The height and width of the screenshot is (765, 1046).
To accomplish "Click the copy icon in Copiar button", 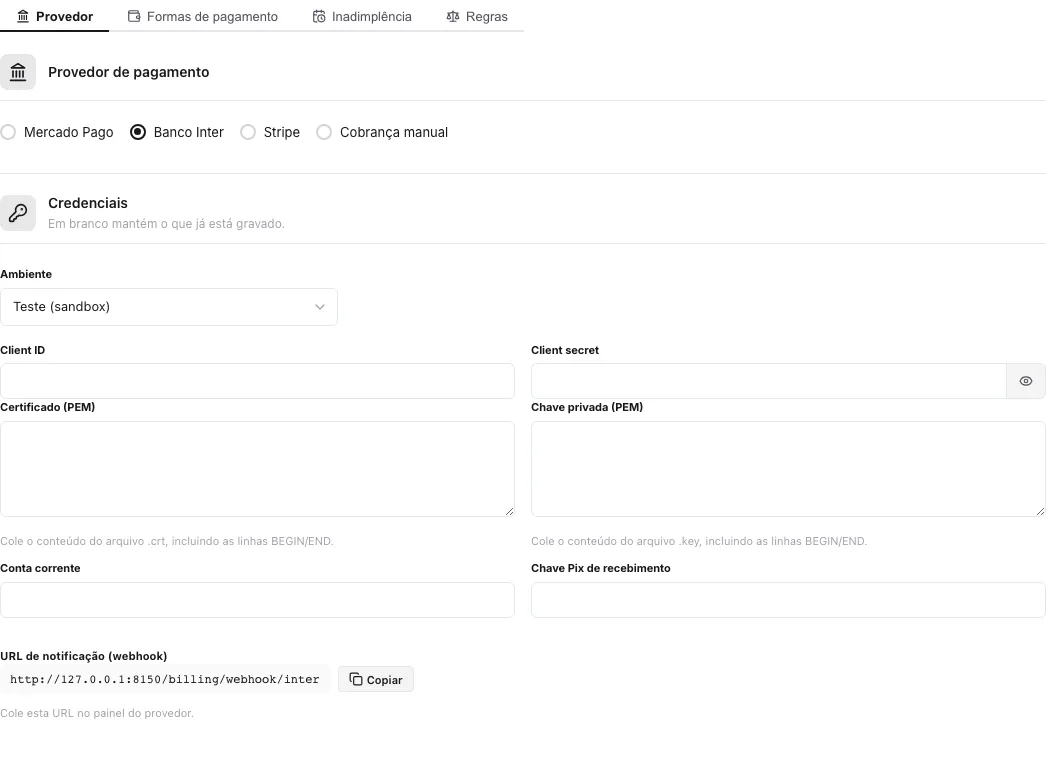I will point(356,679).
